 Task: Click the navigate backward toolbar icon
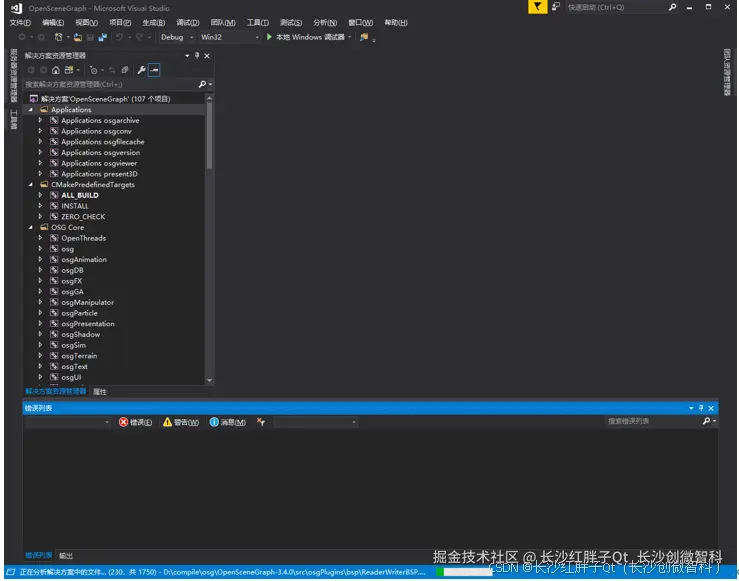pyautogui.click(x=22, y=37)
